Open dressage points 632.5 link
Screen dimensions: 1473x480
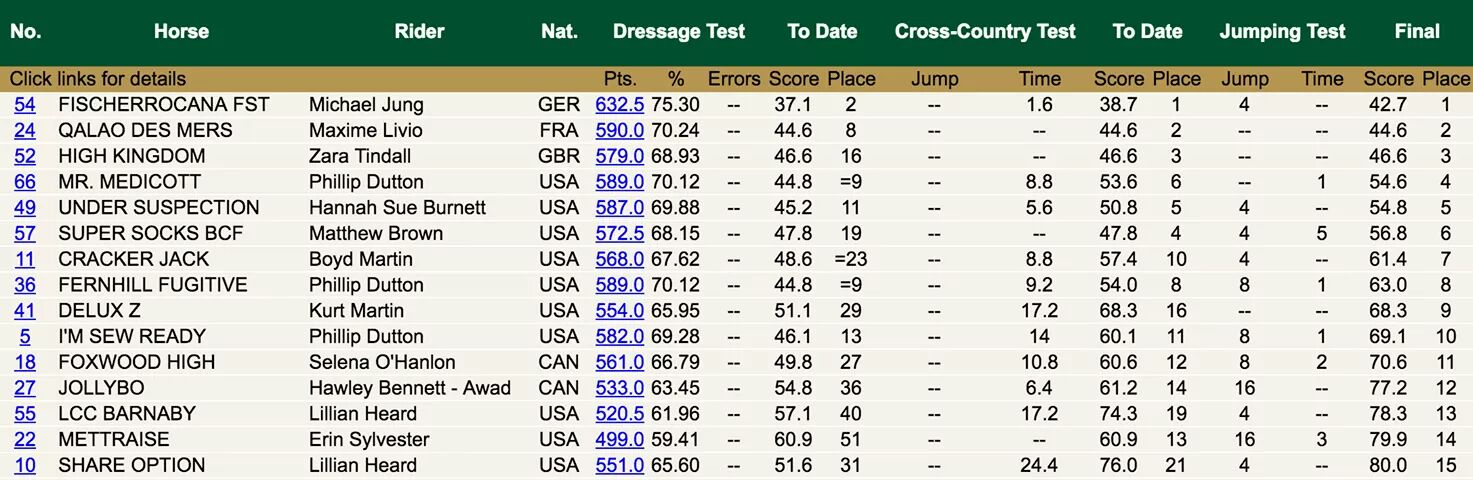(x=619, y=105)
